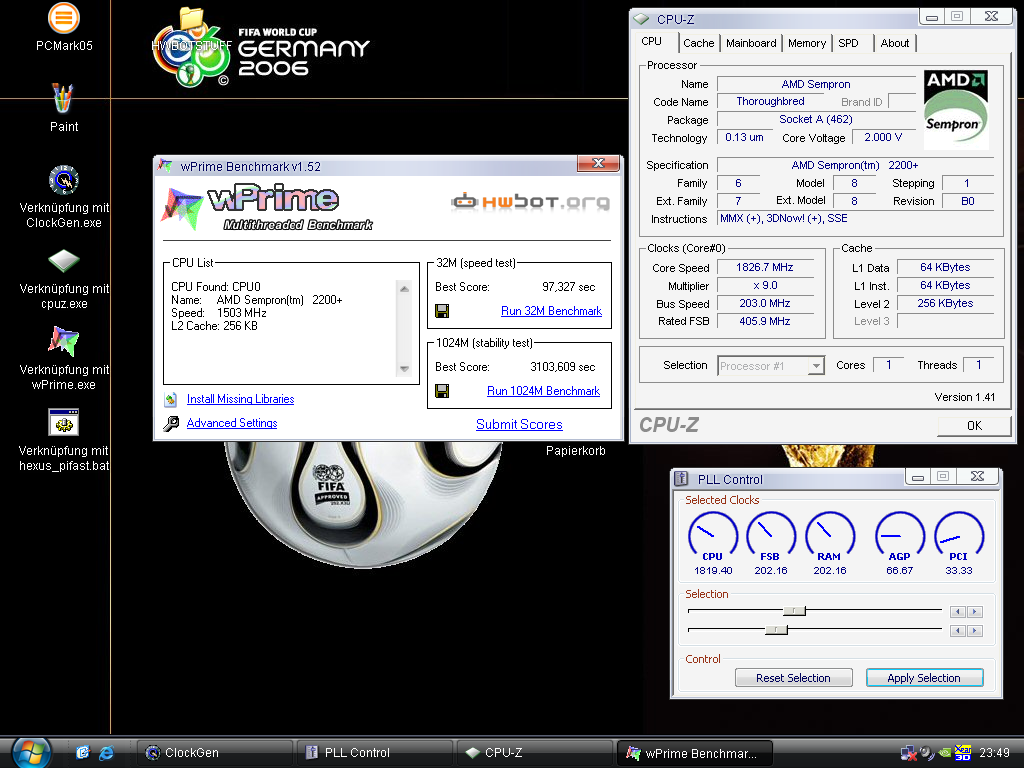Click the Papierkorb recycle bin label

(x=575, y=451)
